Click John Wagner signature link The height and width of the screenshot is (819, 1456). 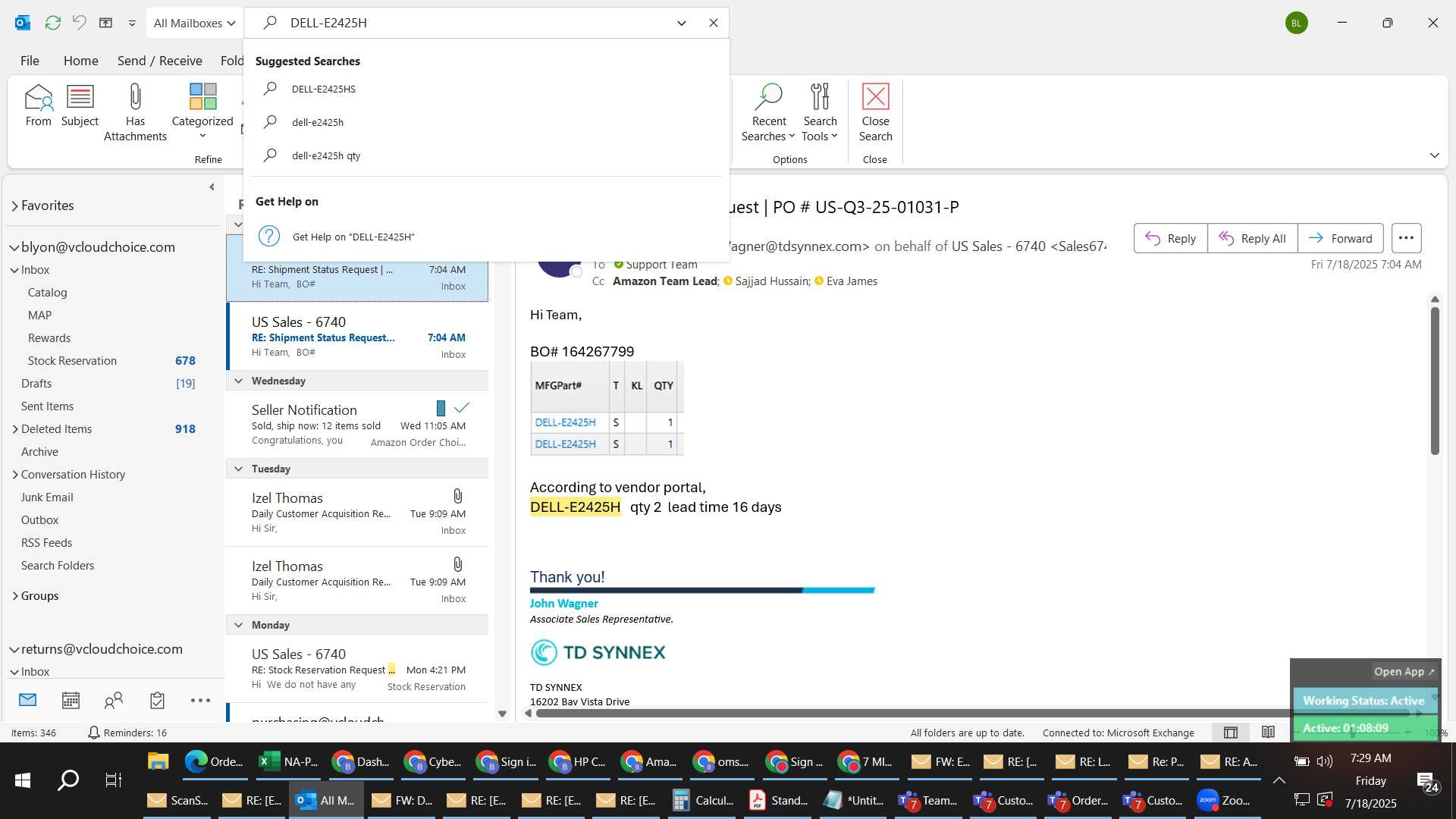[563, 604]
